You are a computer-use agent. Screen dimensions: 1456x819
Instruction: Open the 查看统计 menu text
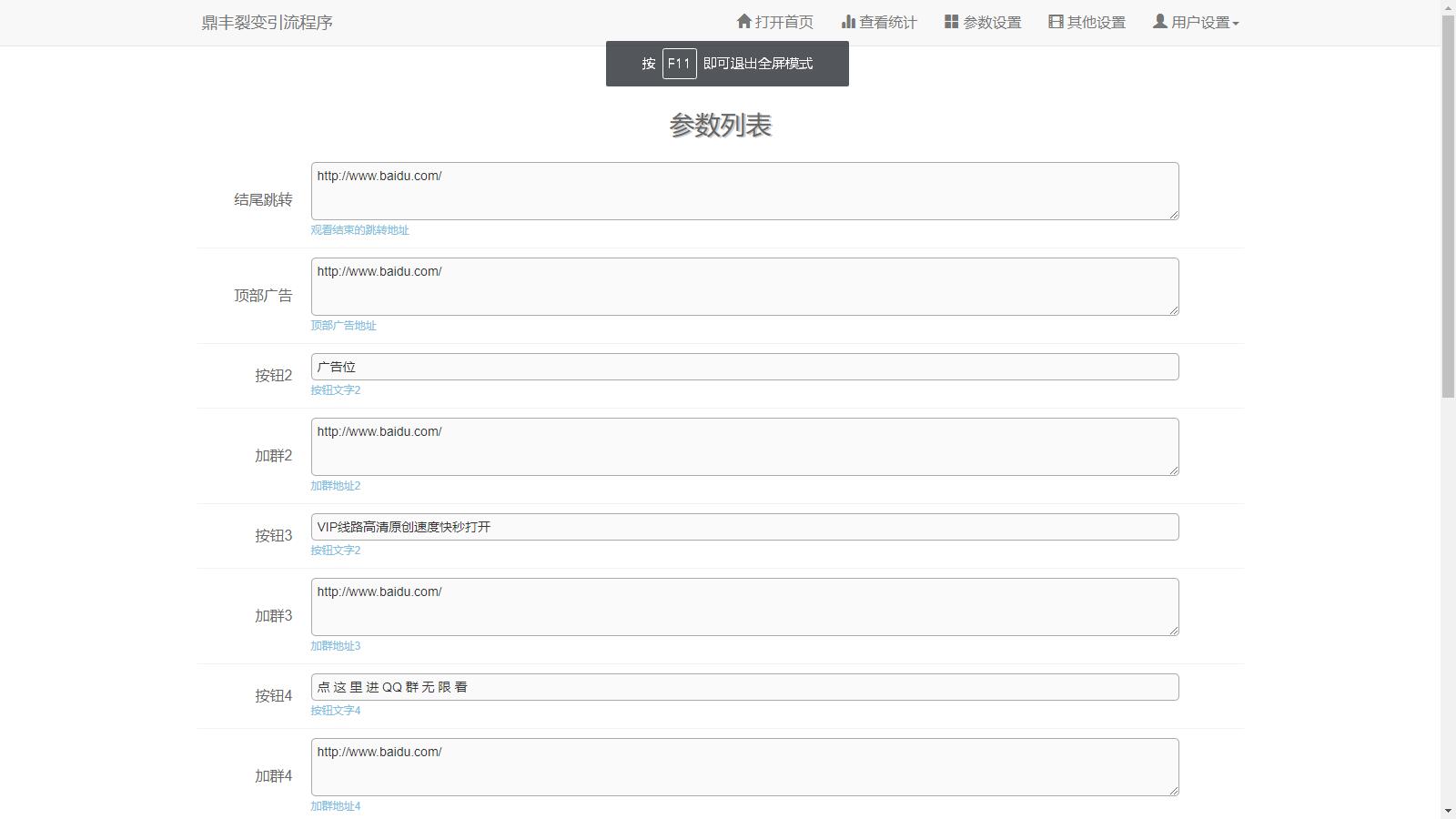pyautogui.click(x=888, y=23)
